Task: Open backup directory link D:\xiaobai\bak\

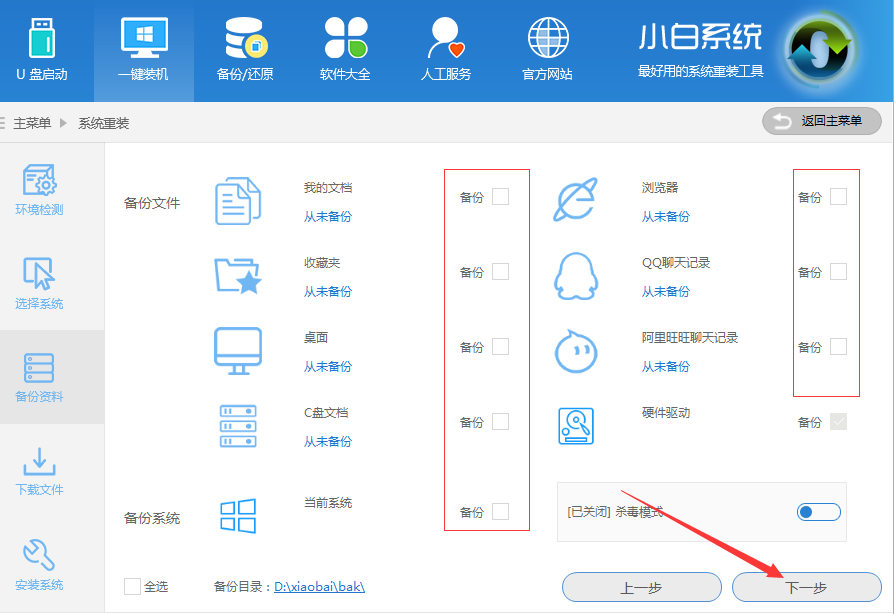Action: click(x=319, y=587)
